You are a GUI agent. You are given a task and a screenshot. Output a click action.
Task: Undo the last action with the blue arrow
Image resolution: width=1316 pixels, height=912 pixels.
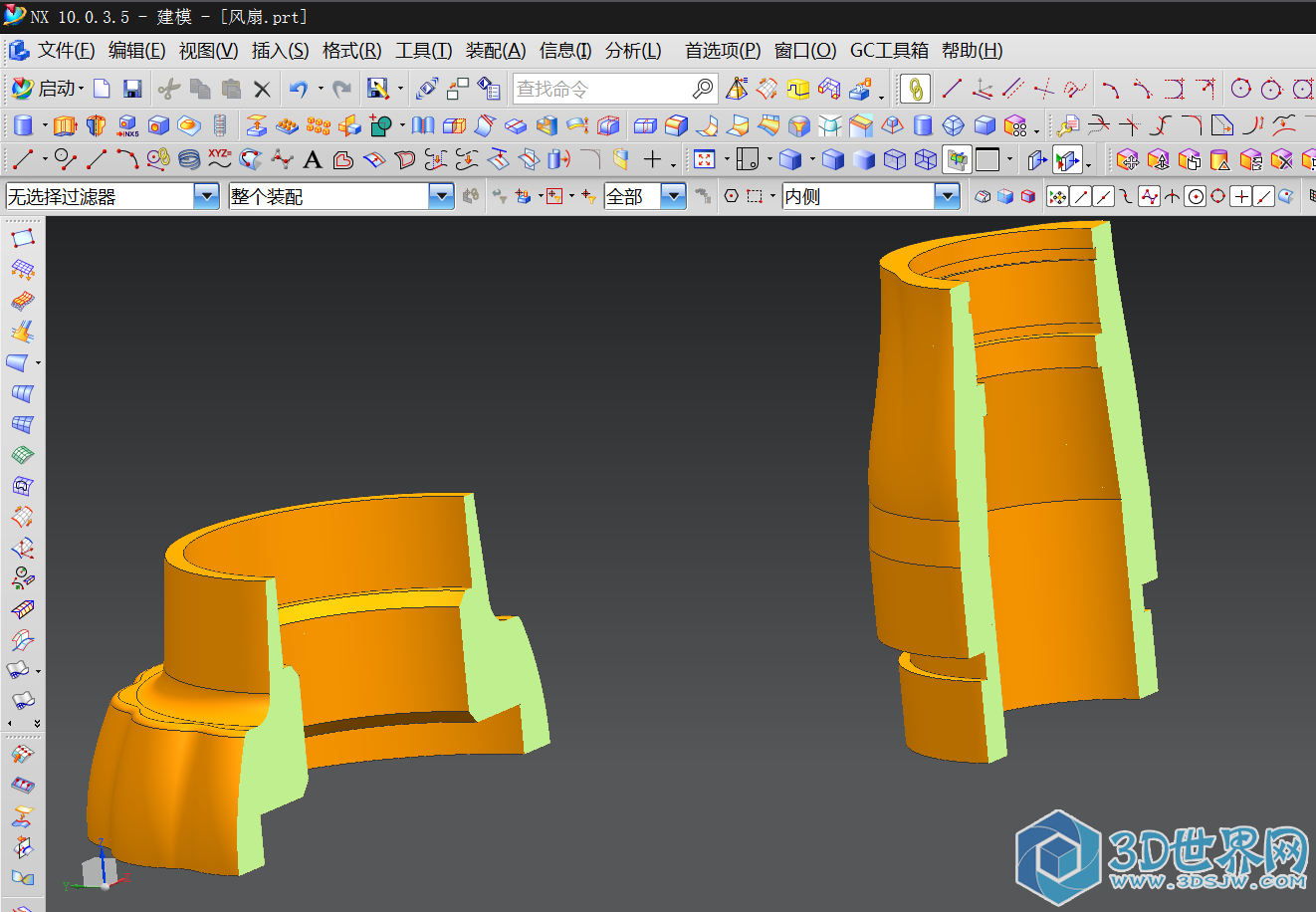pos(299,89)
